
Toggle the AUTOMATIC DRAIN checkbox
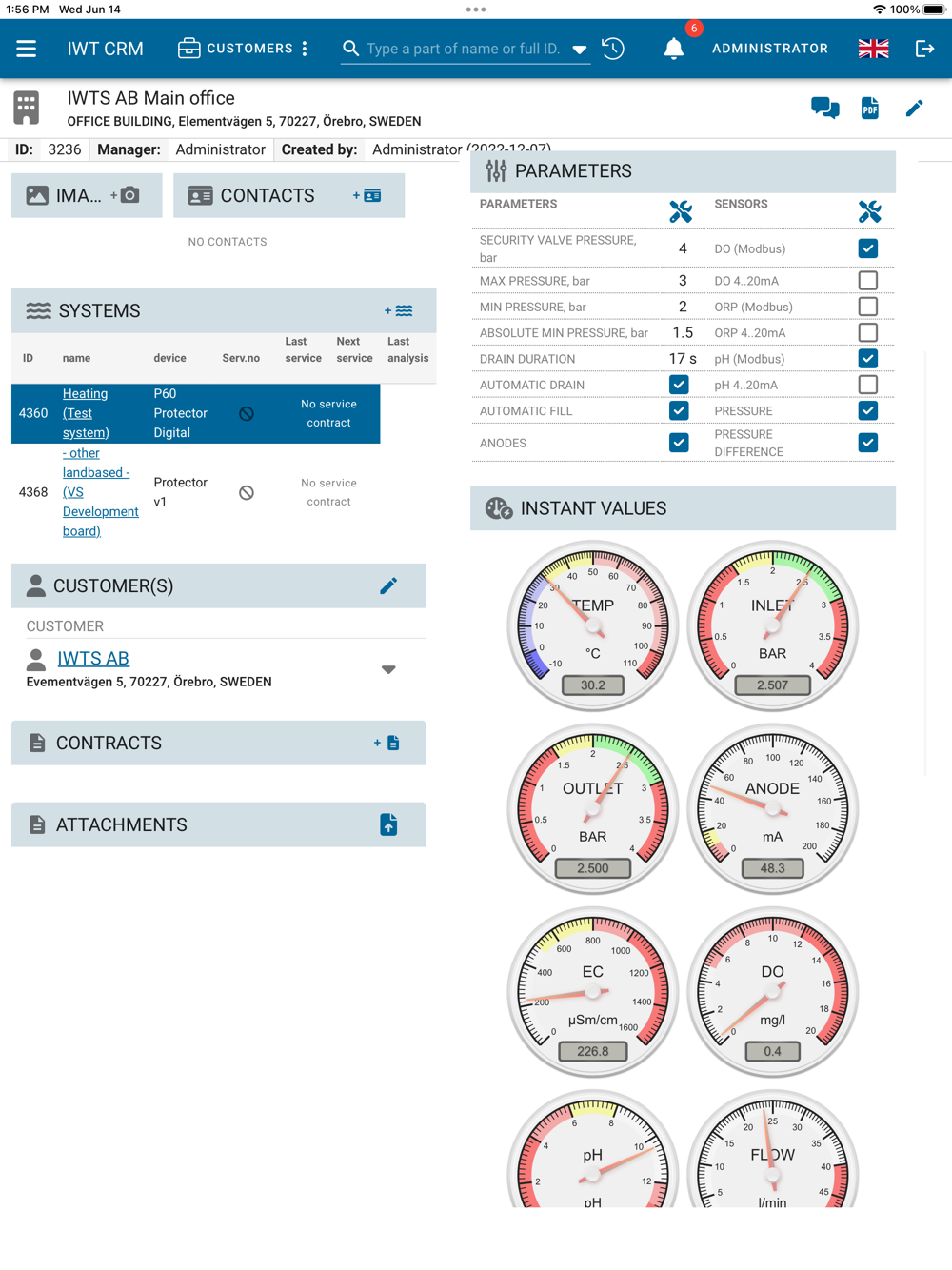click(x=679, y=385)
